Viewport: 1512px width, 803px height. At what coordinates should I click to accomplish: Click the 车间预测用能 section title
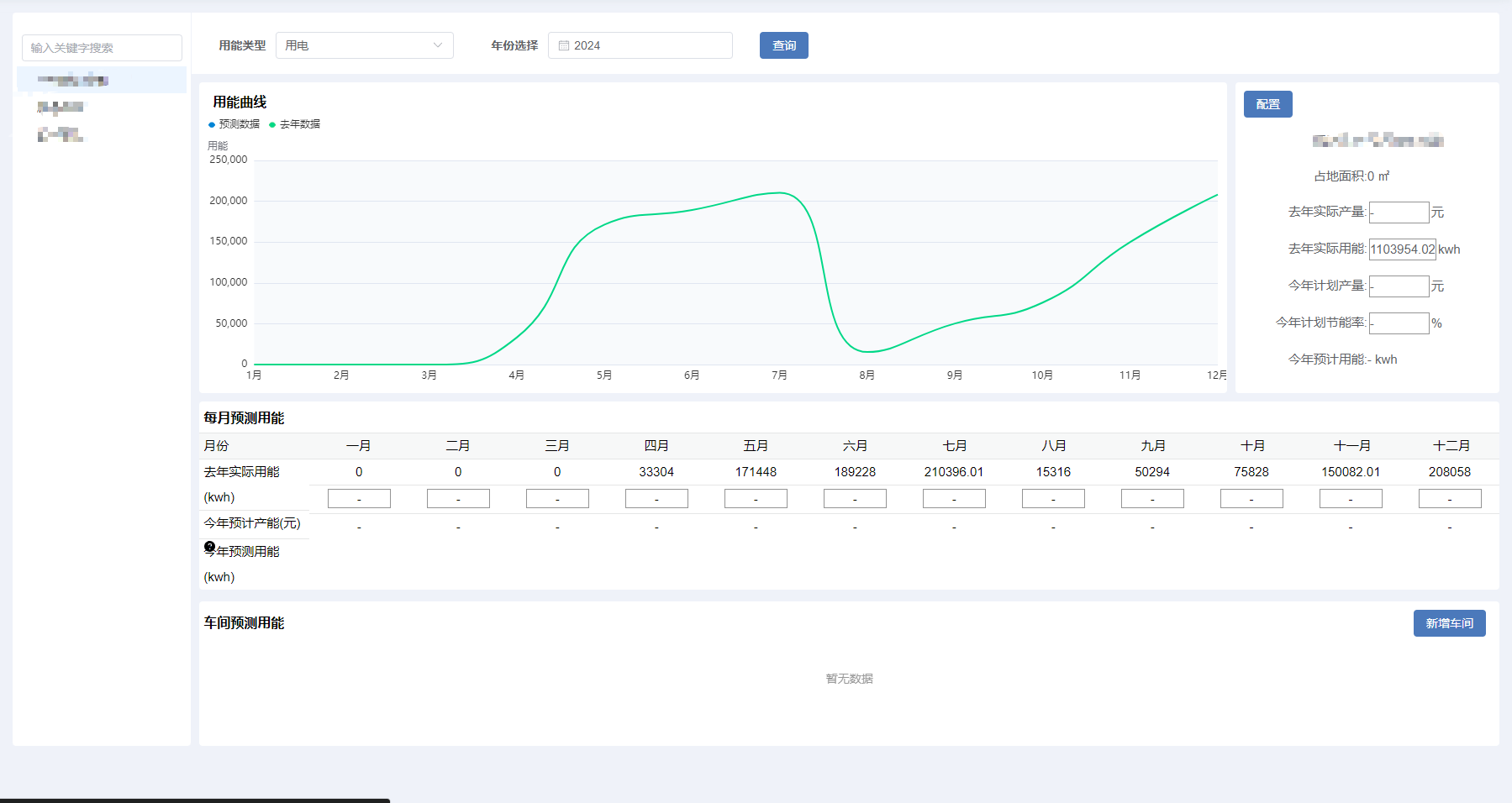pos(244,622)
